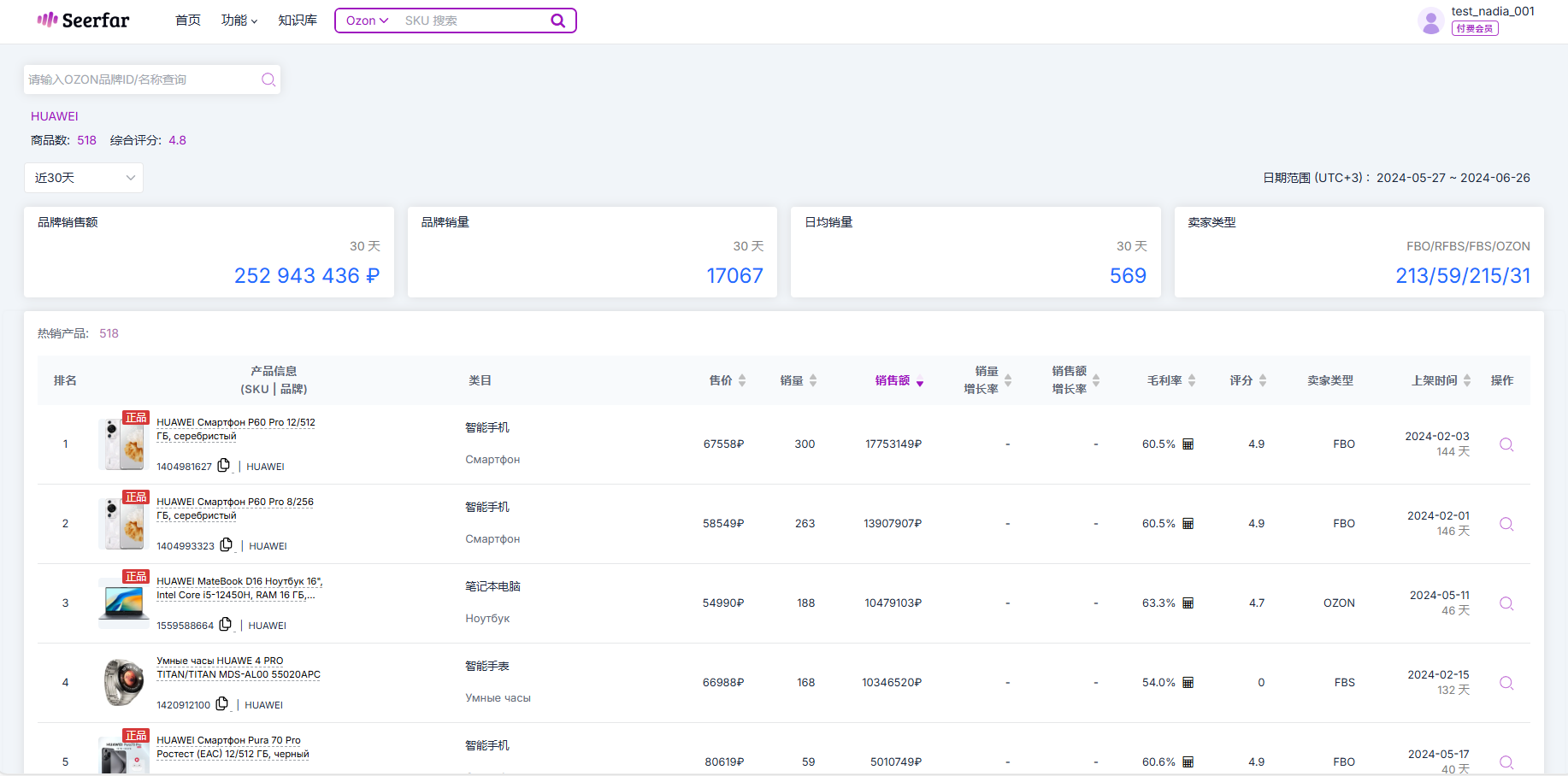Viewport: 1568px width, 776px height.
Task: Click the OZON seller type cell
Action: [x=1339, y=603]
